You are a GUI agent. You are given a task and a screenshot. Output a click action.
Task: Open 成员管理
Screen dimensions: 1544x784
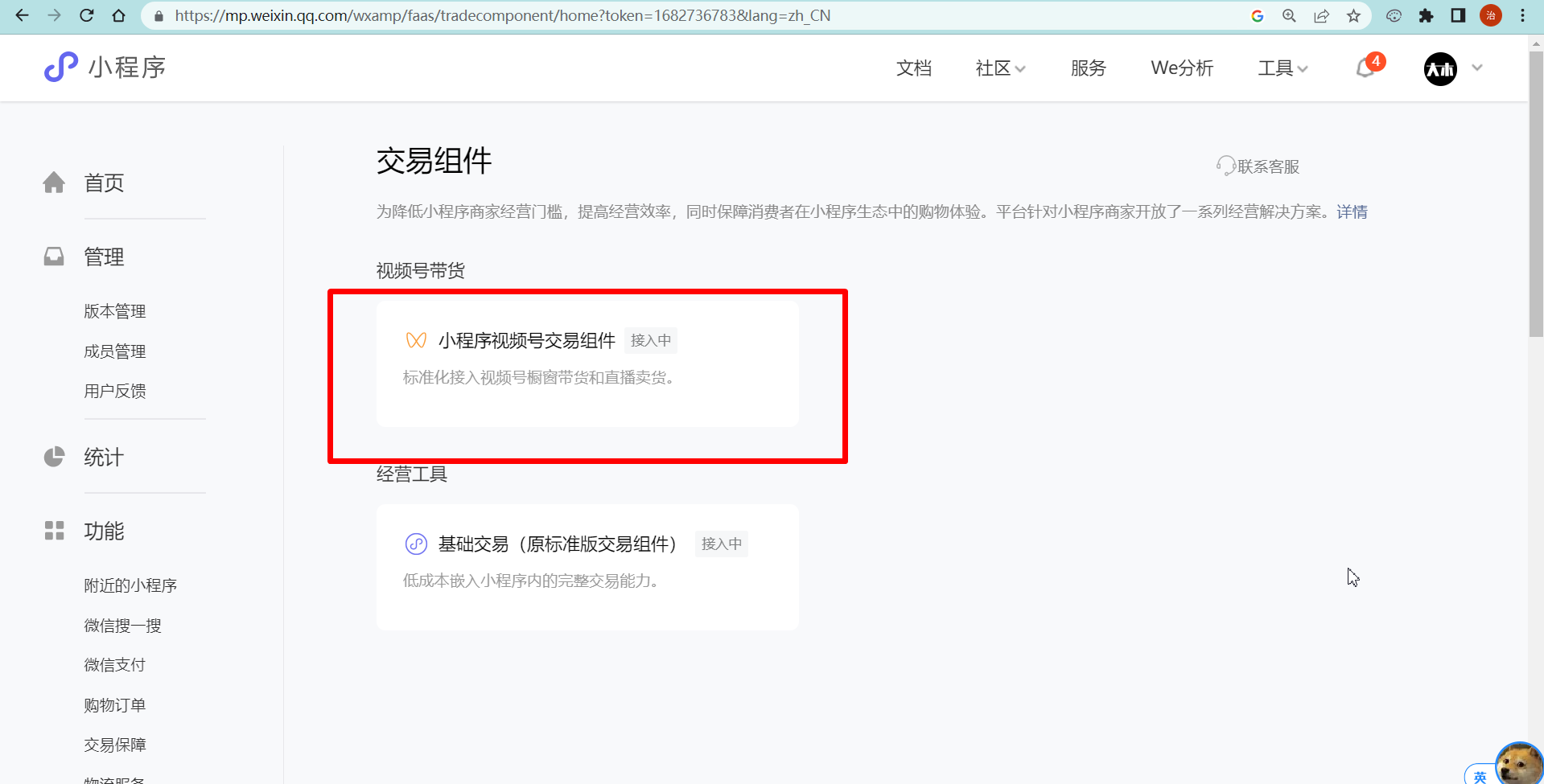(115, 351)
